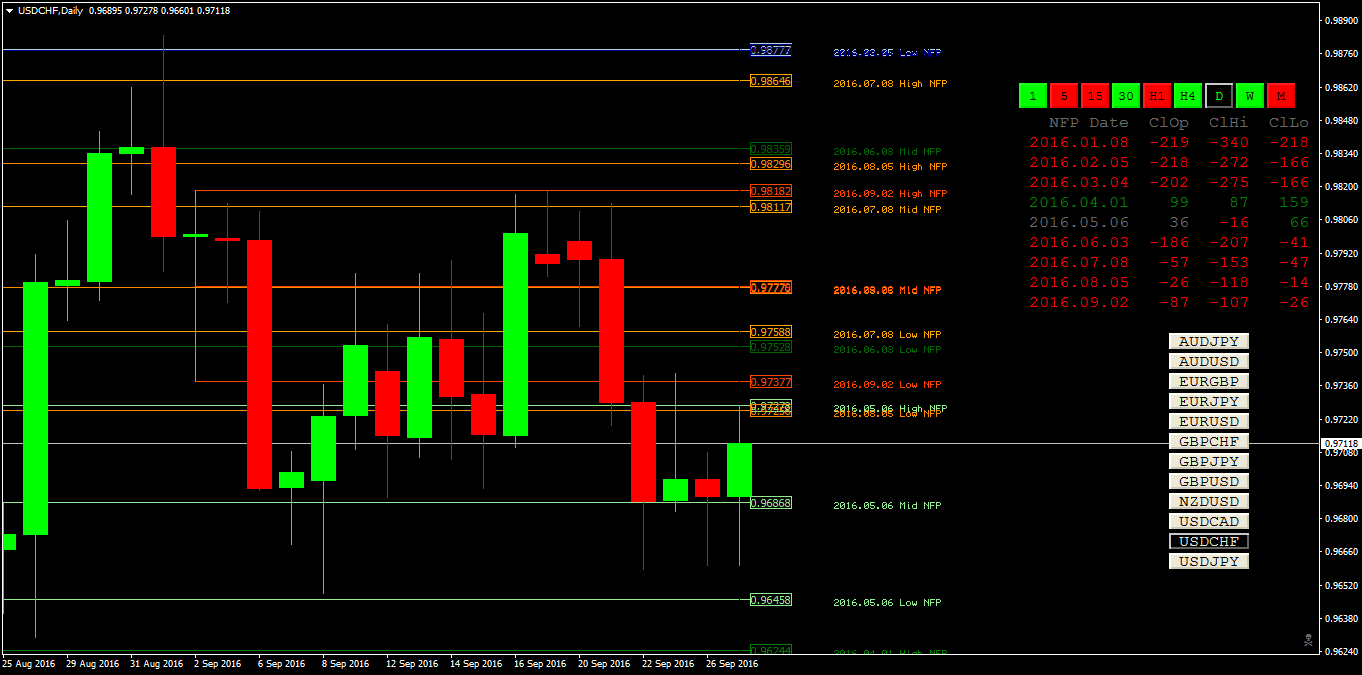
Task: Enable the GBPCHF symbol view
Action: click(x=1208, y=440)
